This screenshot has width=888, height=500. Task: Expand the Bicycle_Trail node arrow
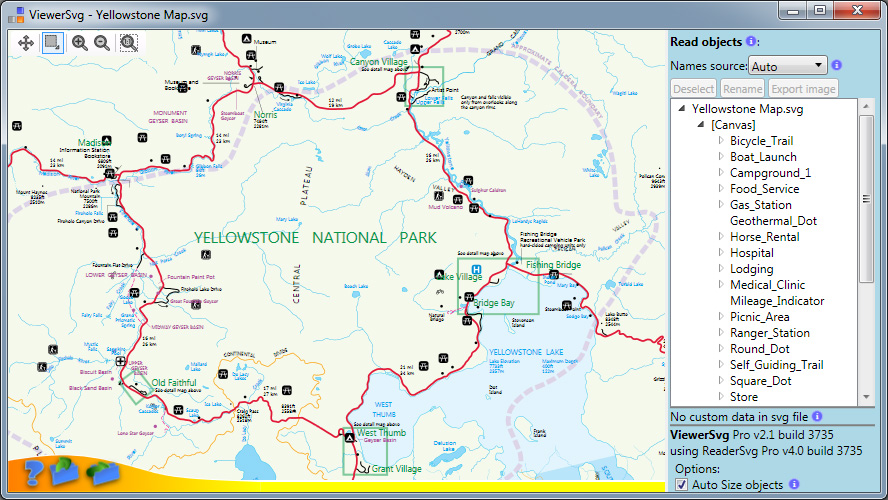pyautogui.click(x=721, y=140)
